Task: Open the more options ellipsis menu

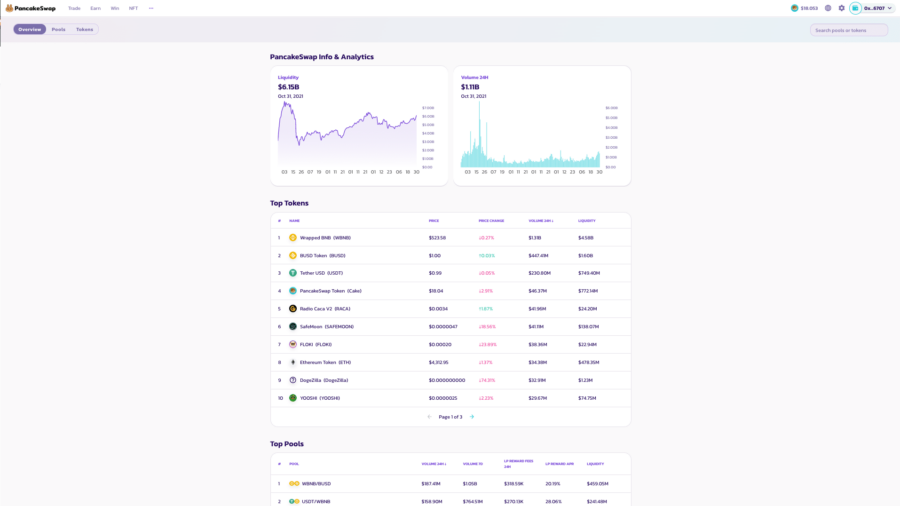Action: pyautogui.click(x=151, y=8)
